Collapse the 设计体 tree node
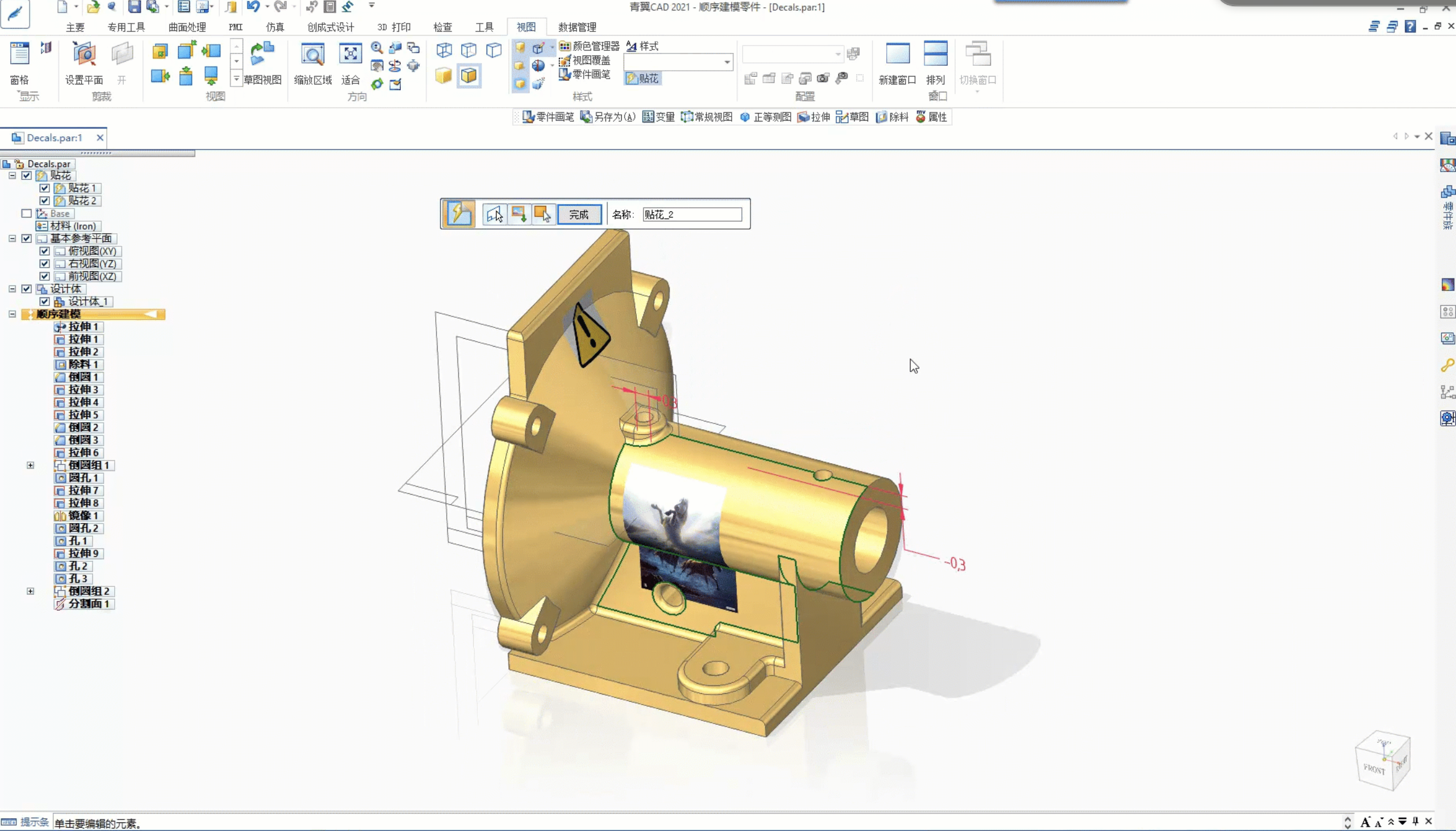The image size is (1456, 831). [12, 289]
